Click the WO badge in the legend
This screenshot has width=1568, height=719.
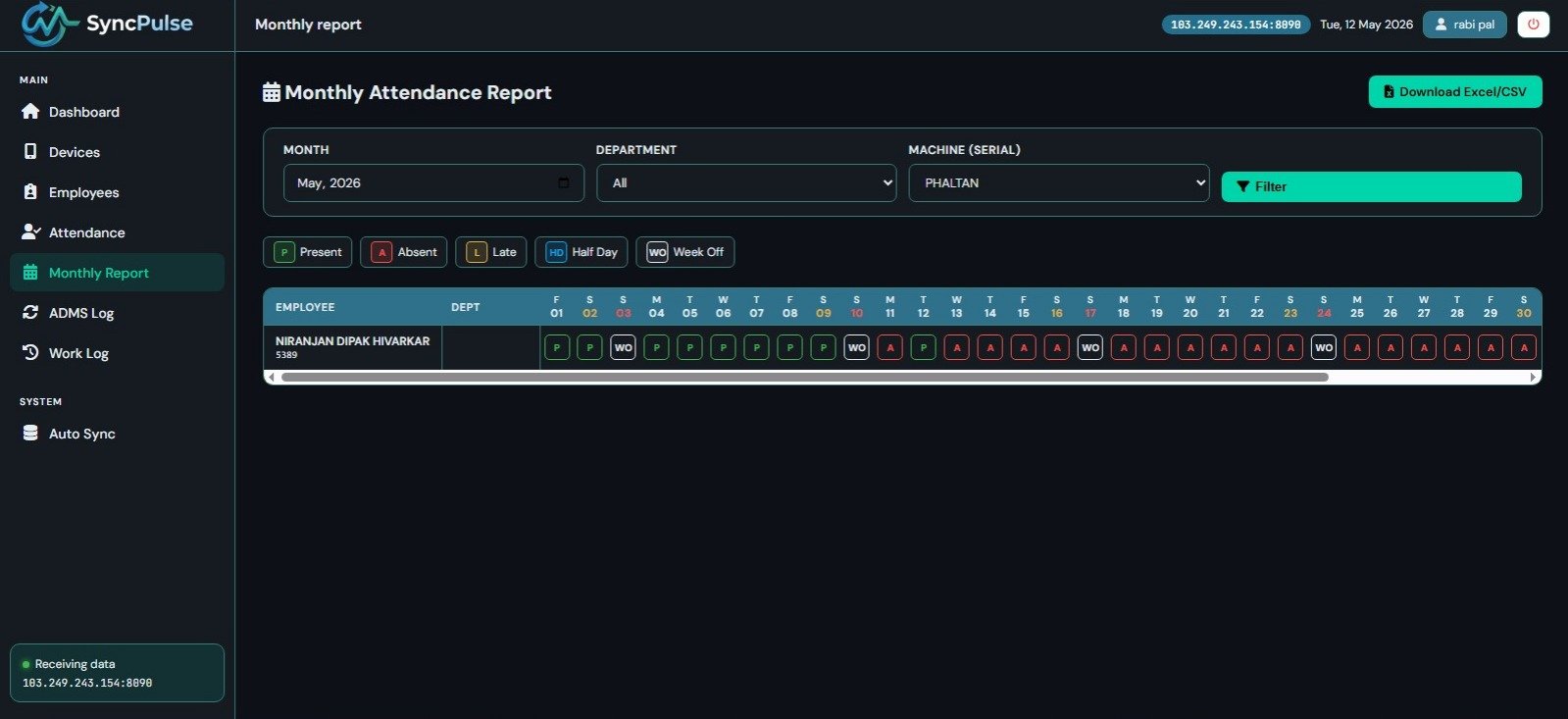(x=657, y=252)
